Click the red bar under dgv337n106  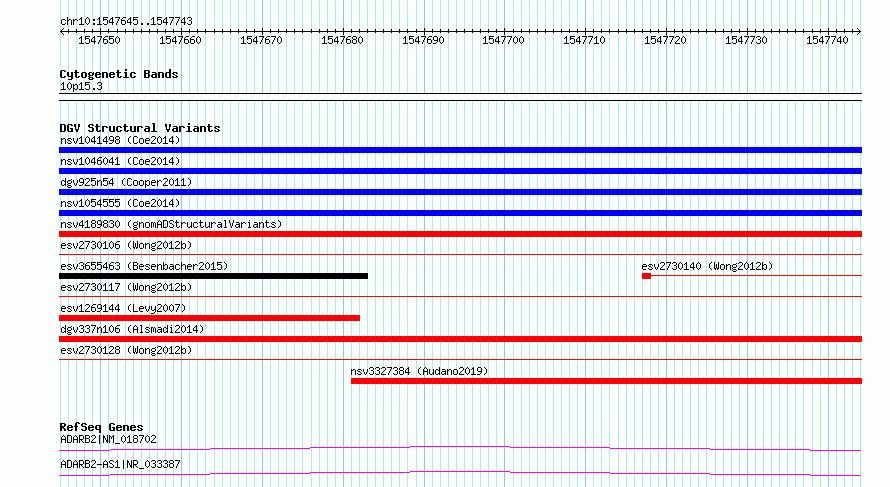(x=460, y=339)
